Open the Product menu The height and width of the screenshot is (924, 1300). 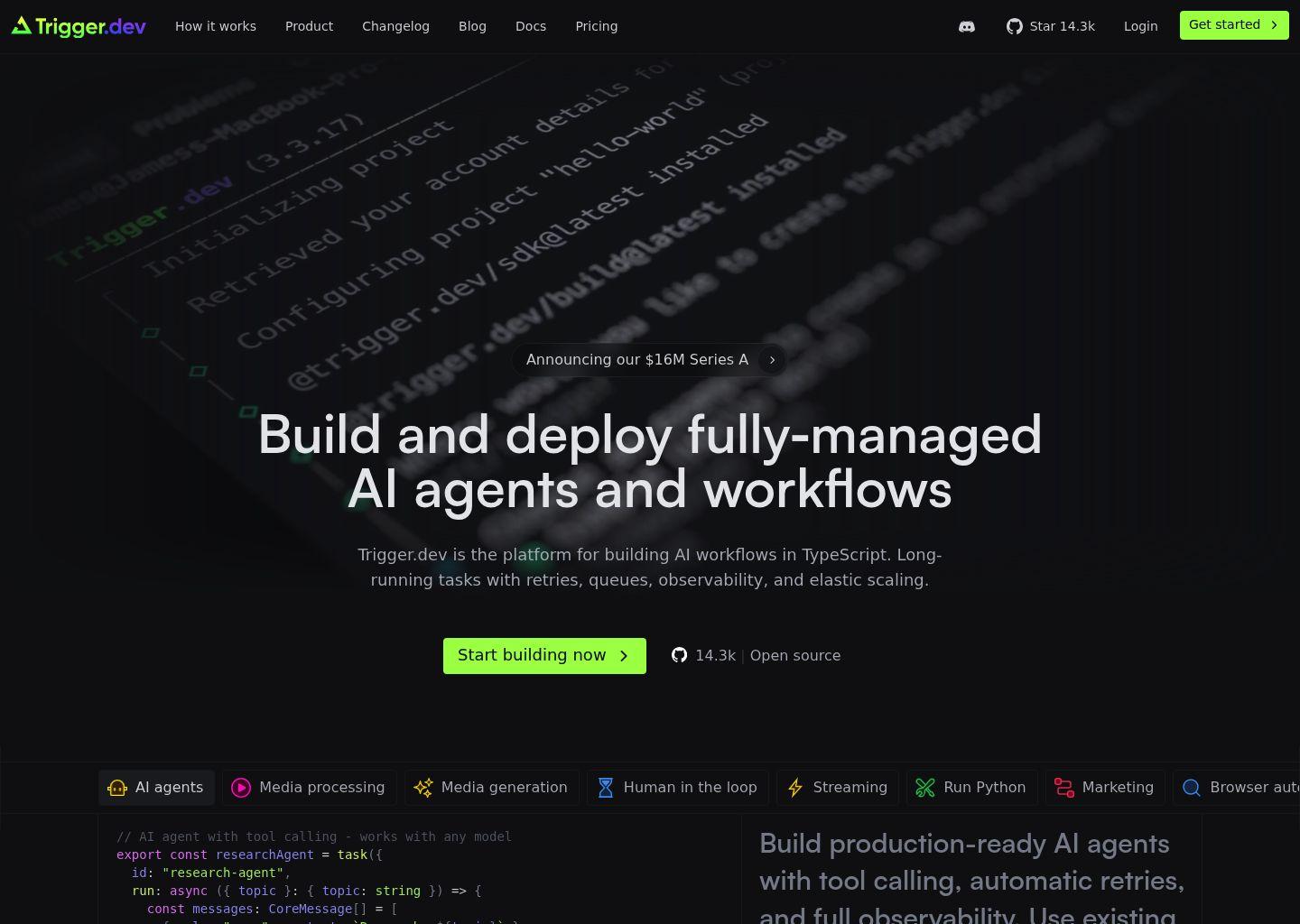point(309,26)
